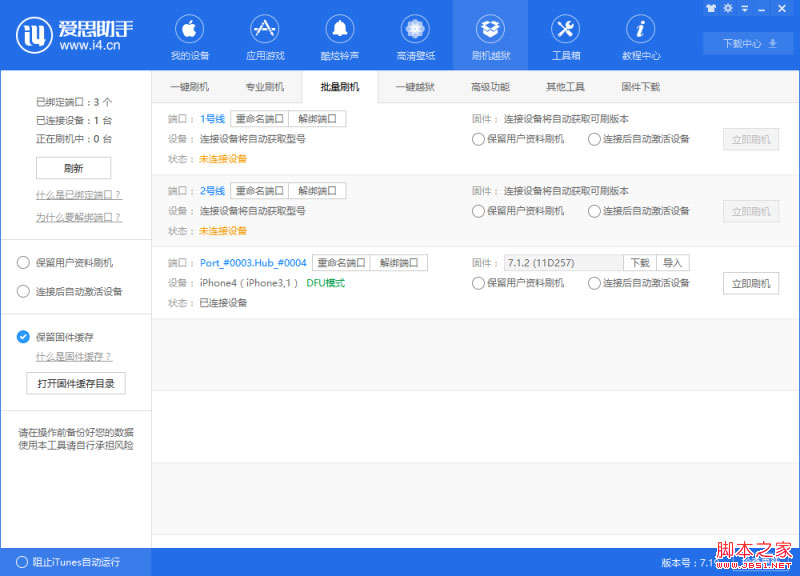Select the 批量刷机 tab
800x576 pixels.
coord(340,87)
